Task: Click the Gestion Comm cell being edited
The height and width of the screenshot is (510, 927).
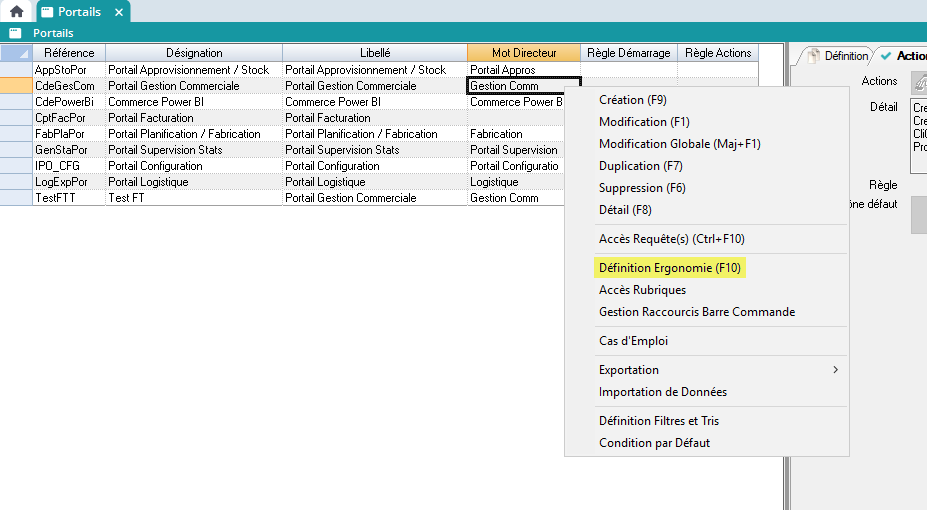Action: (522, 86)
